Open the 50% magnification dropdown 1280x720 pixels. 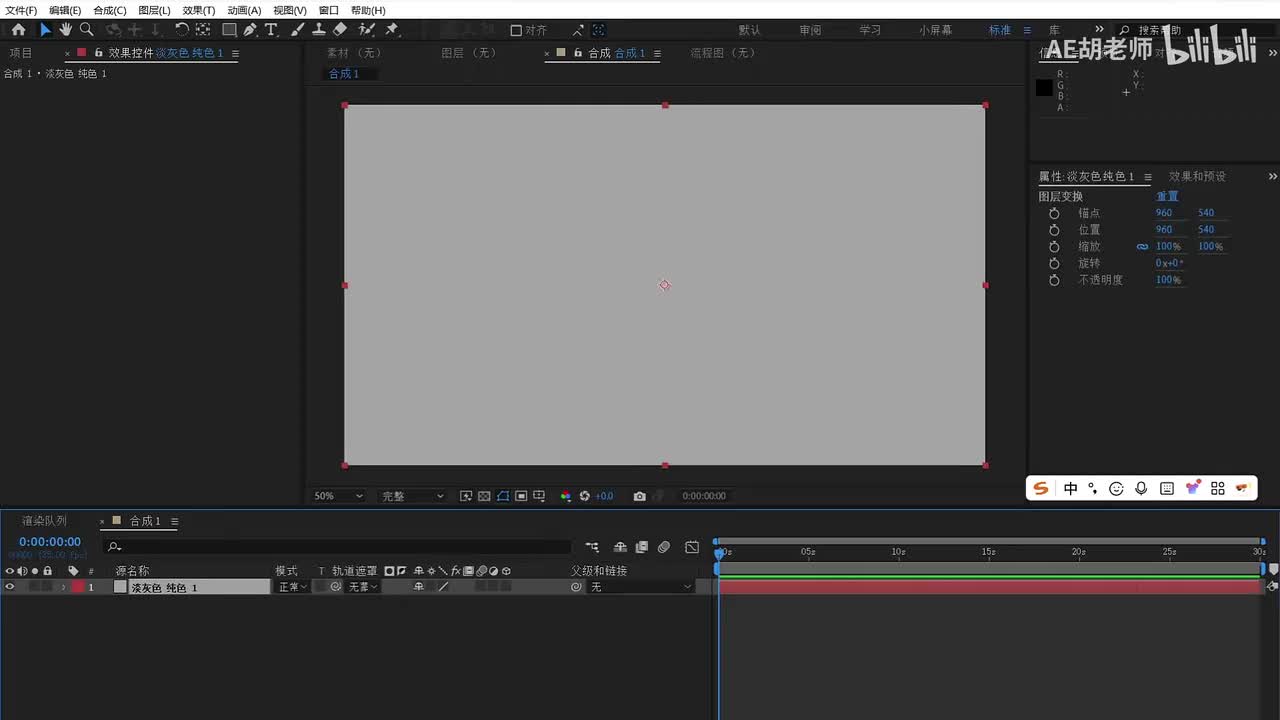pyautogui.click(x=339, y=496)
